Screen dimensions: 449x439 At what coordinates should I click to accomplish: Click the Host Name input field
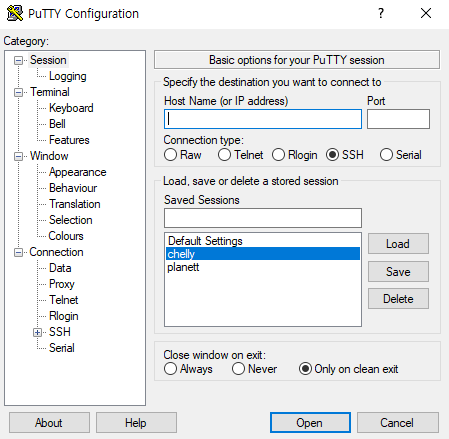click(263, 119)
